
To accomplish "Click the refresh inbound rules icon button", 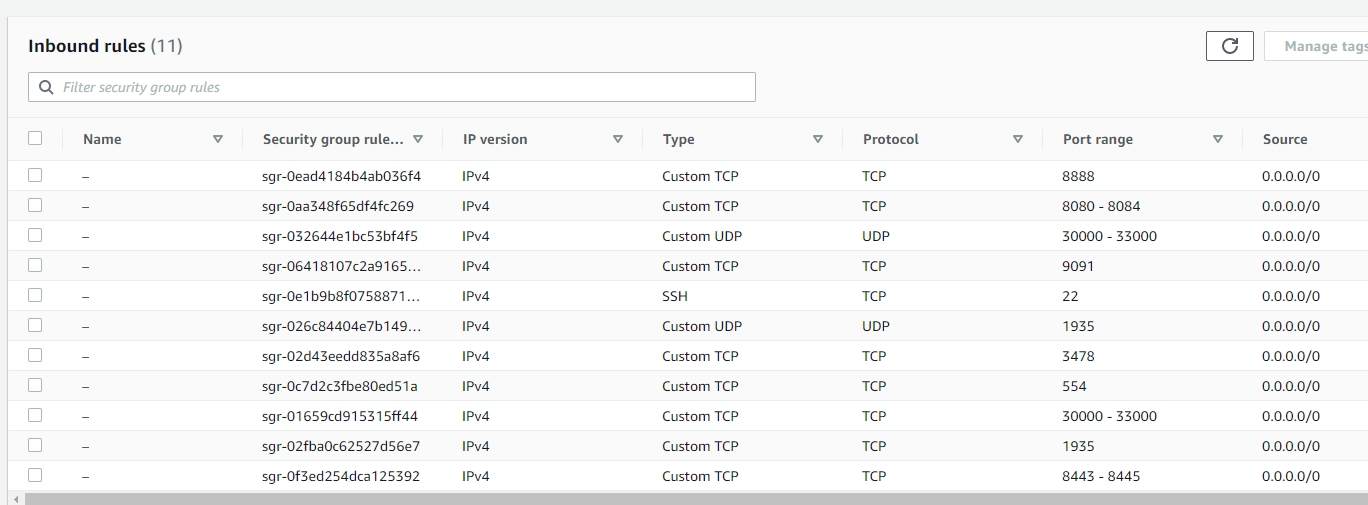I will (x=1230, y=46).
